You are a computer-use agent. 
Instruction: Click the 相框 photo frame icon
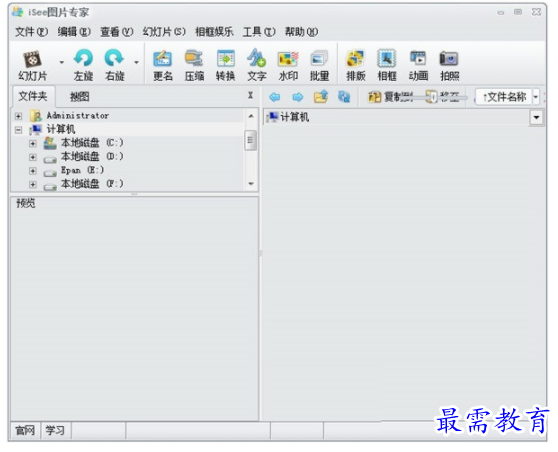tap(387, 65)
